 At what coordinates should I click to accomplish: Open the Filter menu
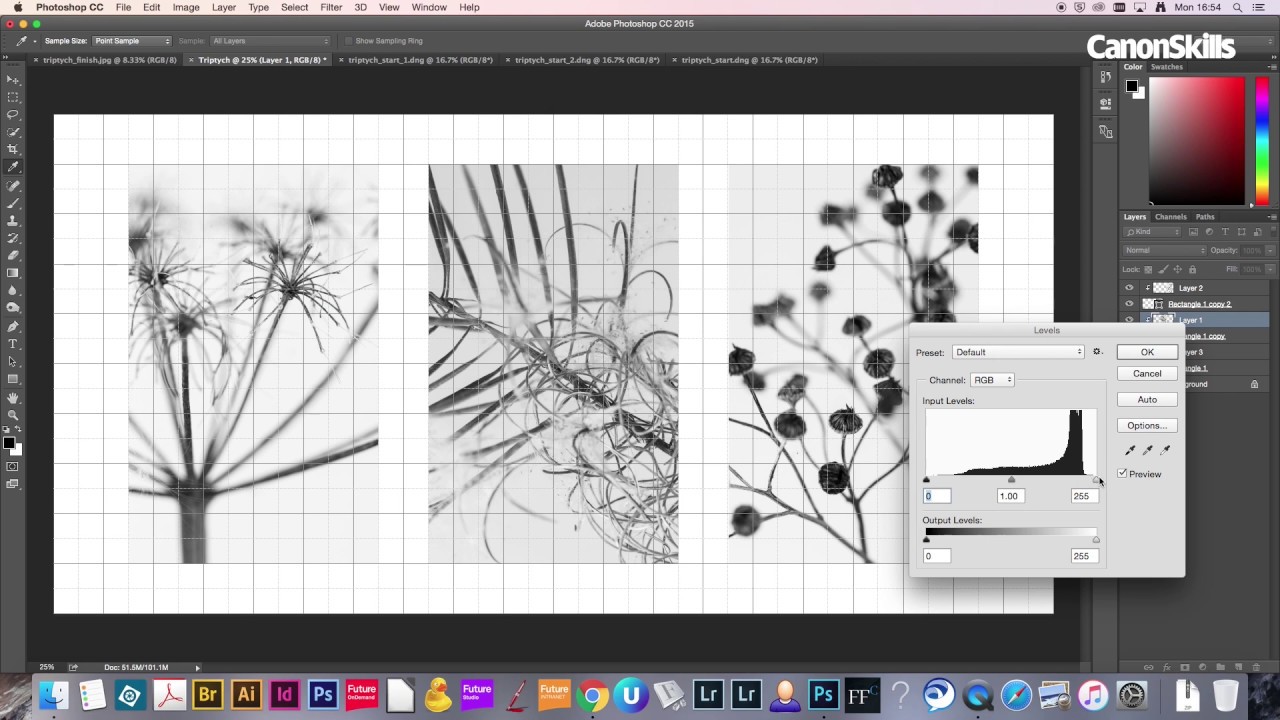pos(331,7)
